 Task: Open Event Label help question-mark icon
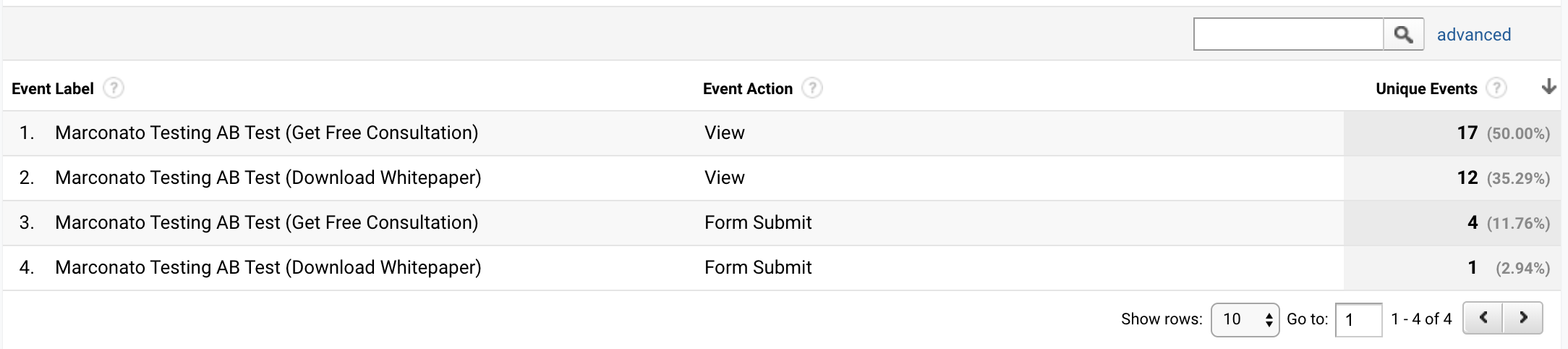[x=114, y=88]
